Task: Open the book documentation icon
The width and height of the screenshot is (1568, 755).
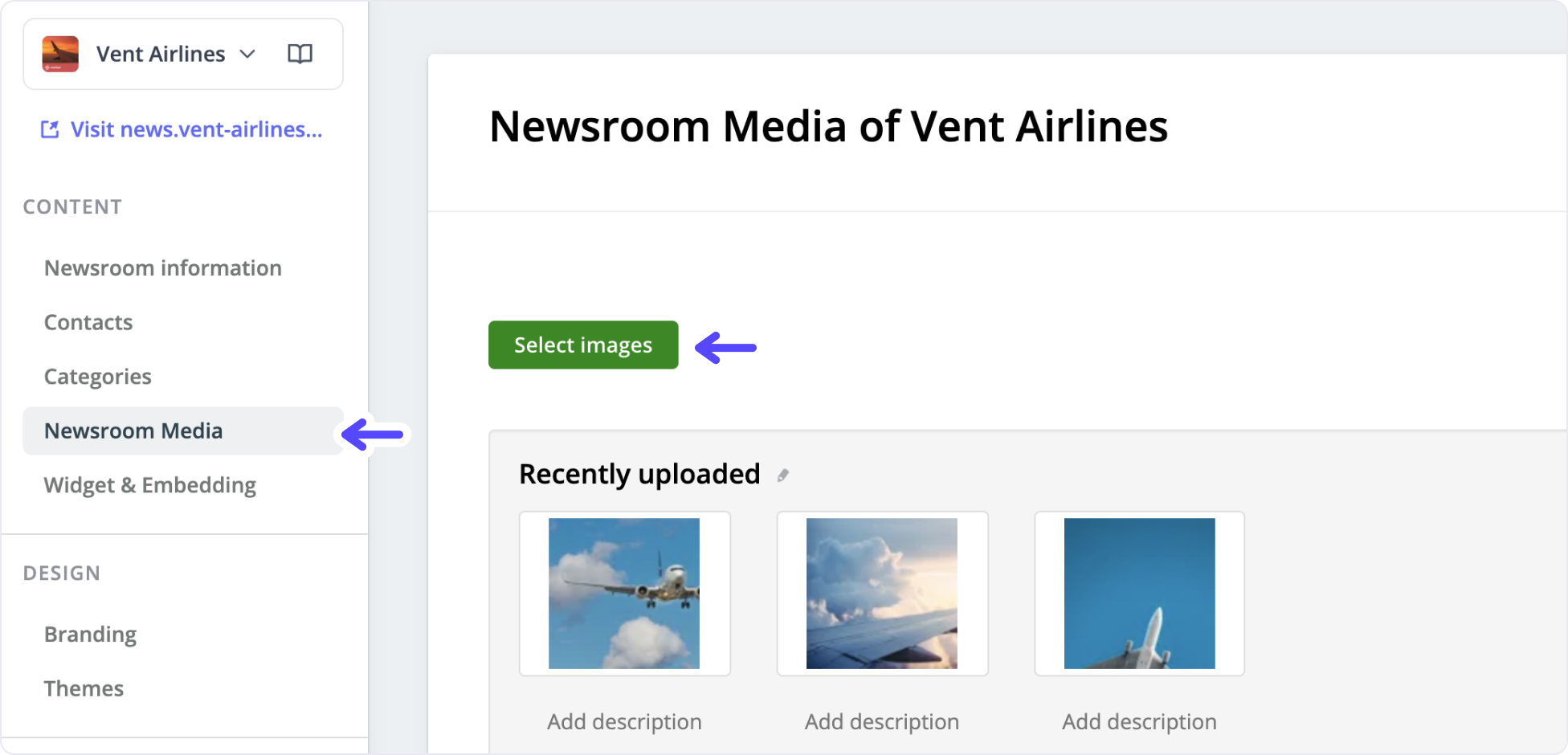Action: point(300,54)
